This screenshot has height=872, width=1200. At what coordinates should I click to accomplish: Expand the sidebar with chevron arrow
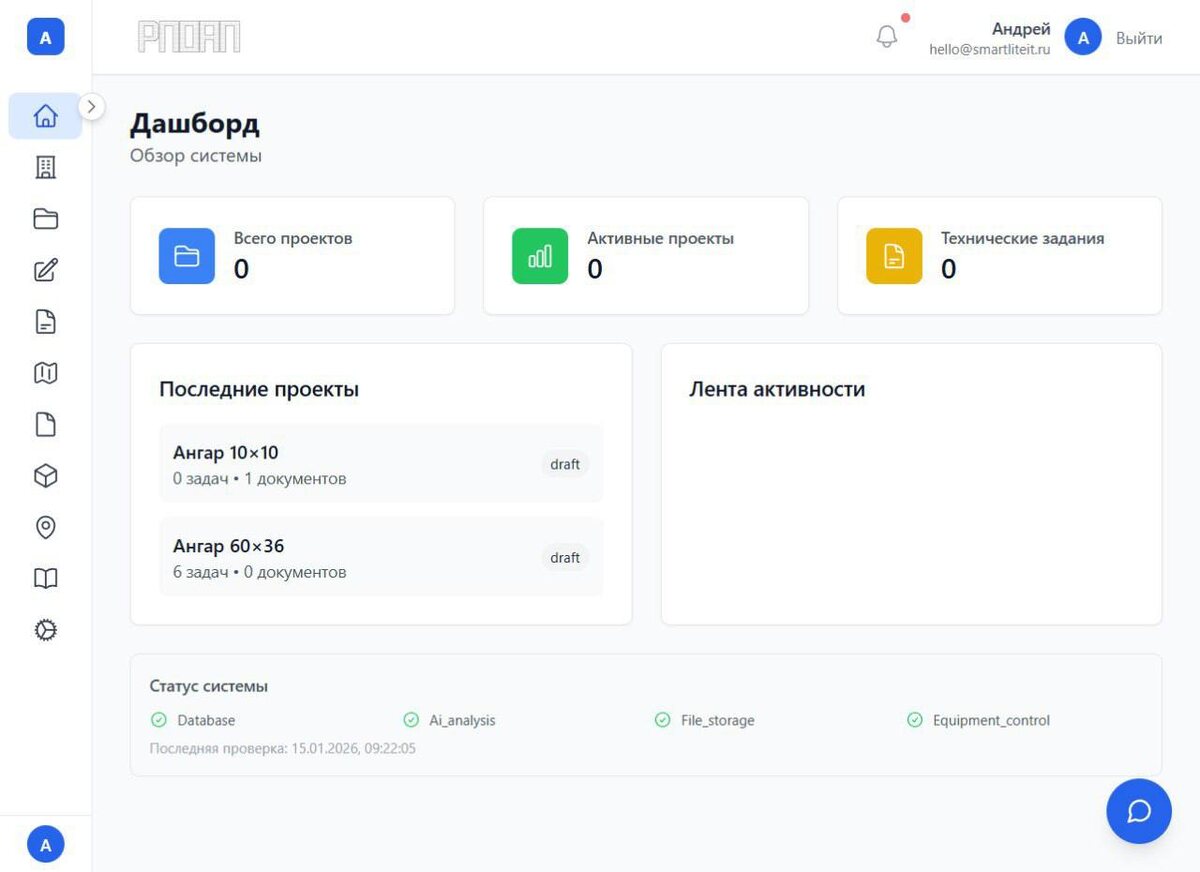pyautogui.click(x=92, y=106)
